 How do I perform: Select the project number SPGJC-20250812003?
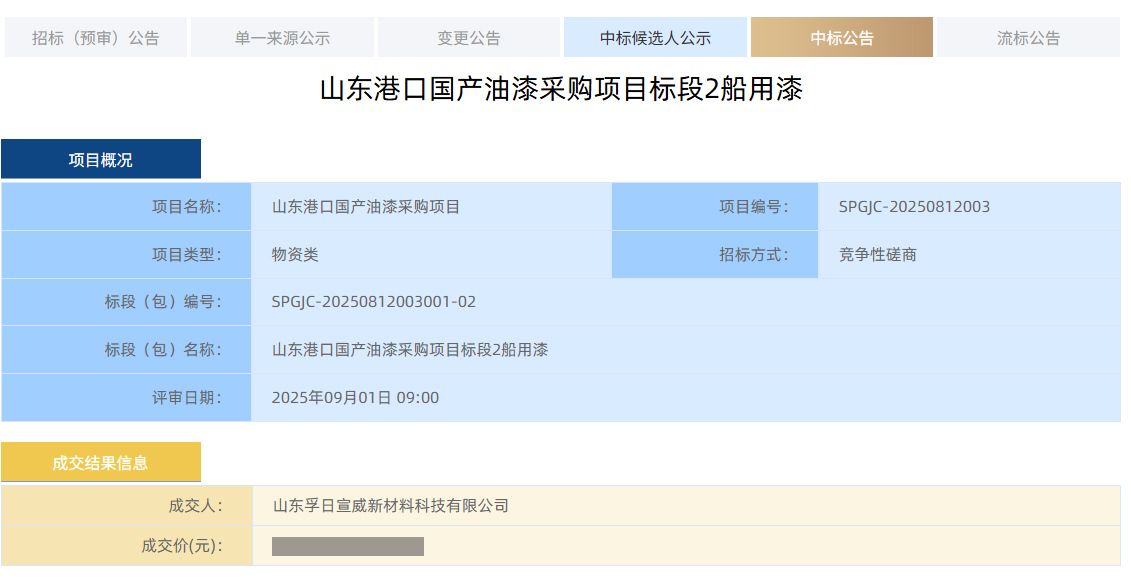[x=914, y=207]
